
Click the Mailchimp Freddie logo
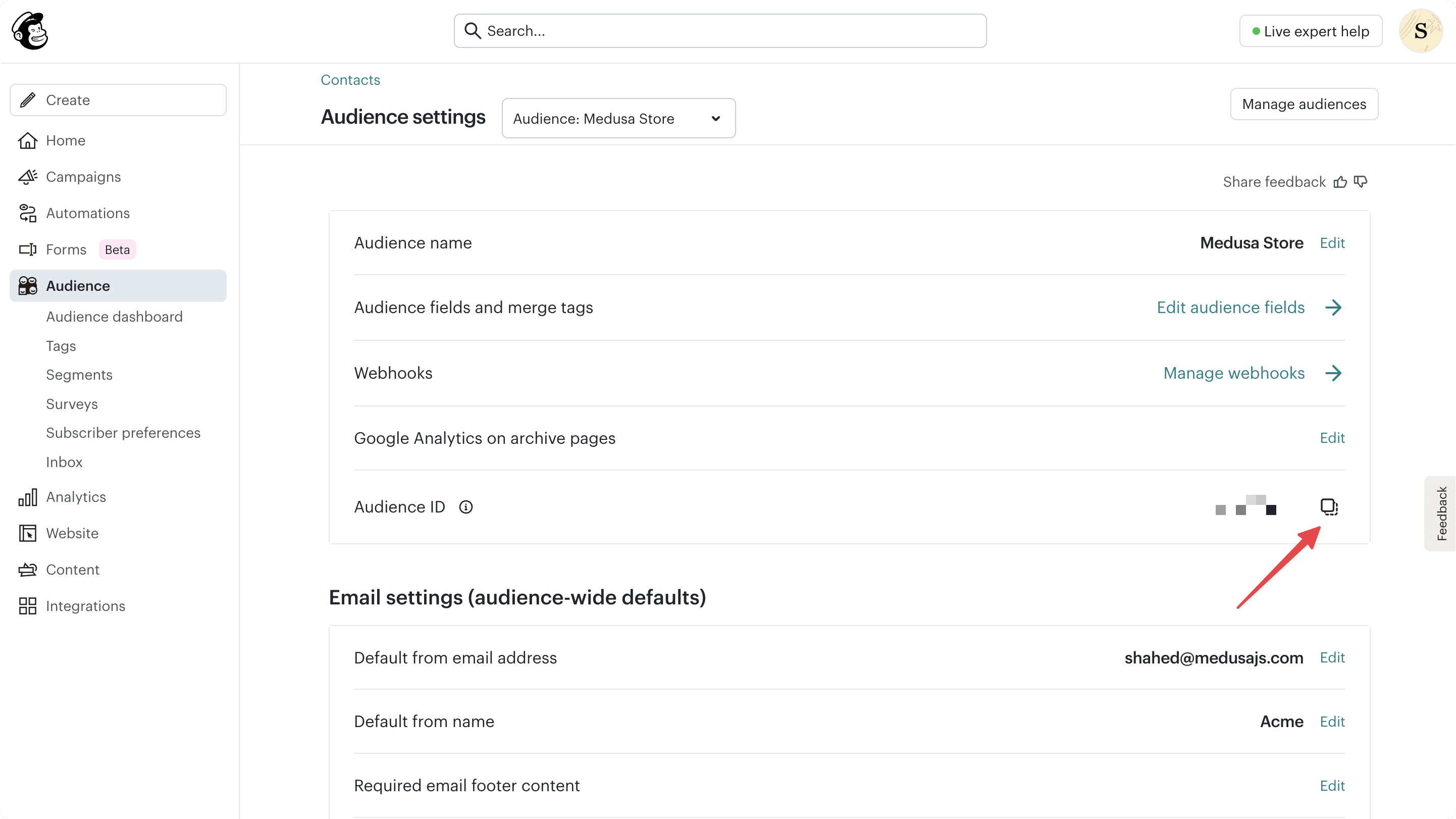(x=30, y=30)
